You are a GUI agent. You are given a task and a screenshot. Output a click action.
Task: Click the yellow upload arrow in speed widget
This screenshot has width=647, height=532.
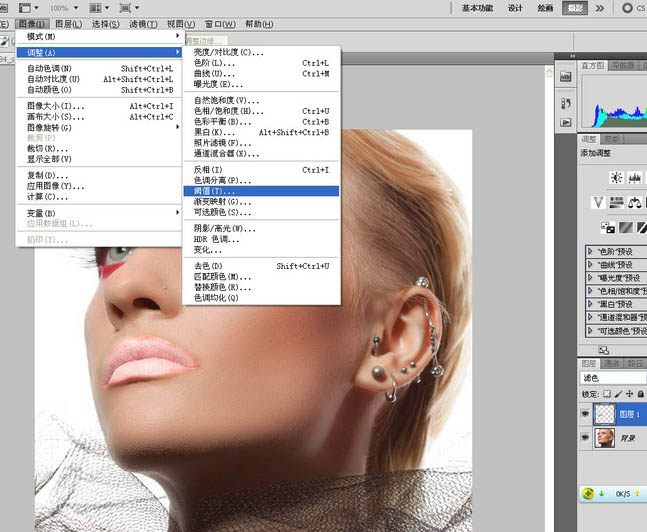coord(638,493)
